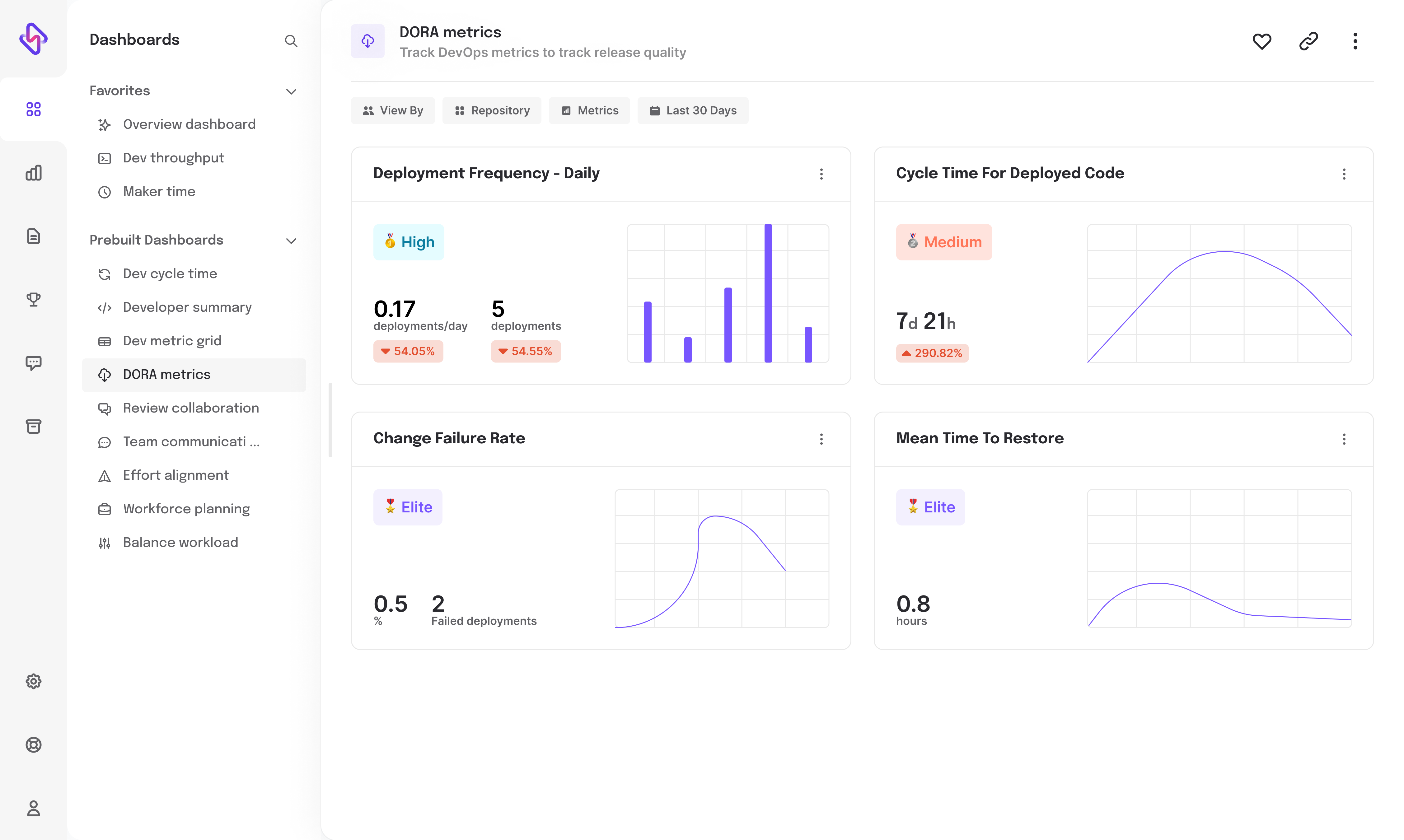Click Elite badge in Mean Time To Restore
The image size is (1404, 840).
(930, 506)
